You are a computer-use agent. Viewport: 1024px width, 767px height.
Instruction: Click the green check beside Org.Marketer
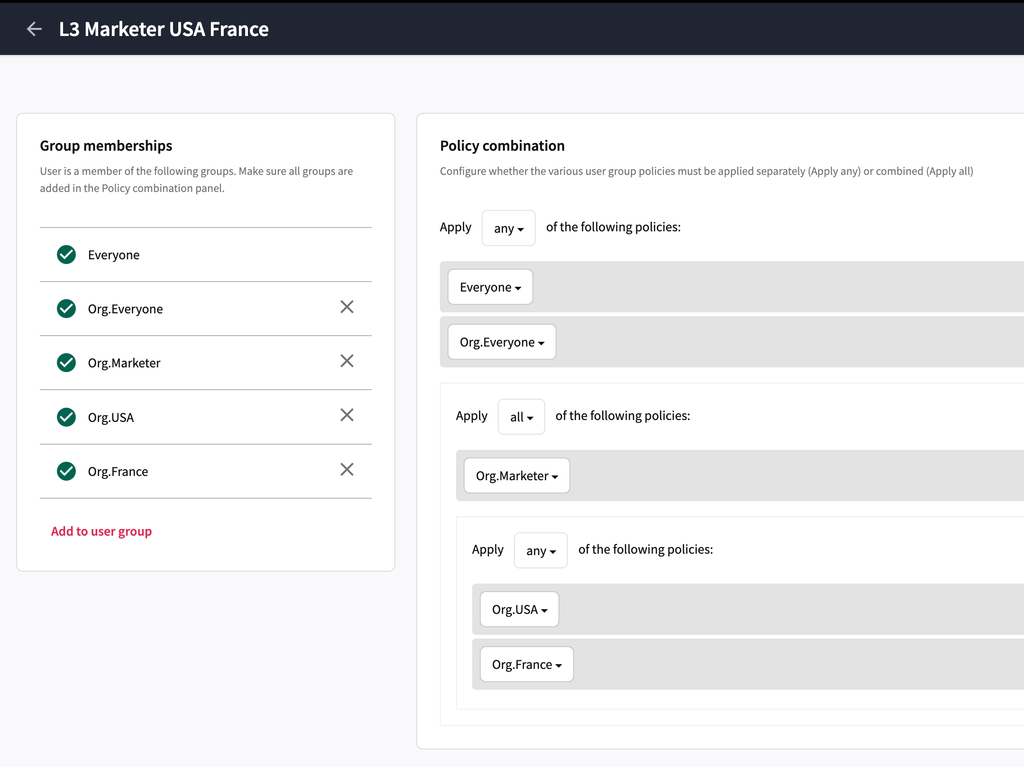pos(66,363)
